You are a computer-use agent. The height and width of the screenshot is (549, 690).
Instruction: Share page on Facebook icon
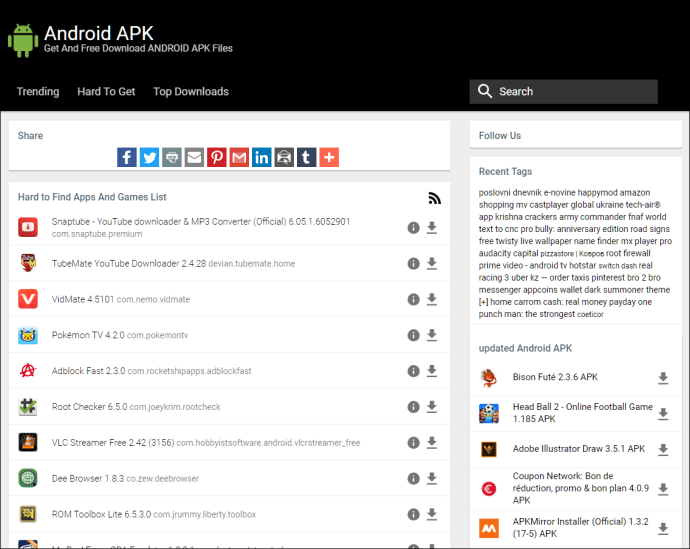tap(127, 157)
